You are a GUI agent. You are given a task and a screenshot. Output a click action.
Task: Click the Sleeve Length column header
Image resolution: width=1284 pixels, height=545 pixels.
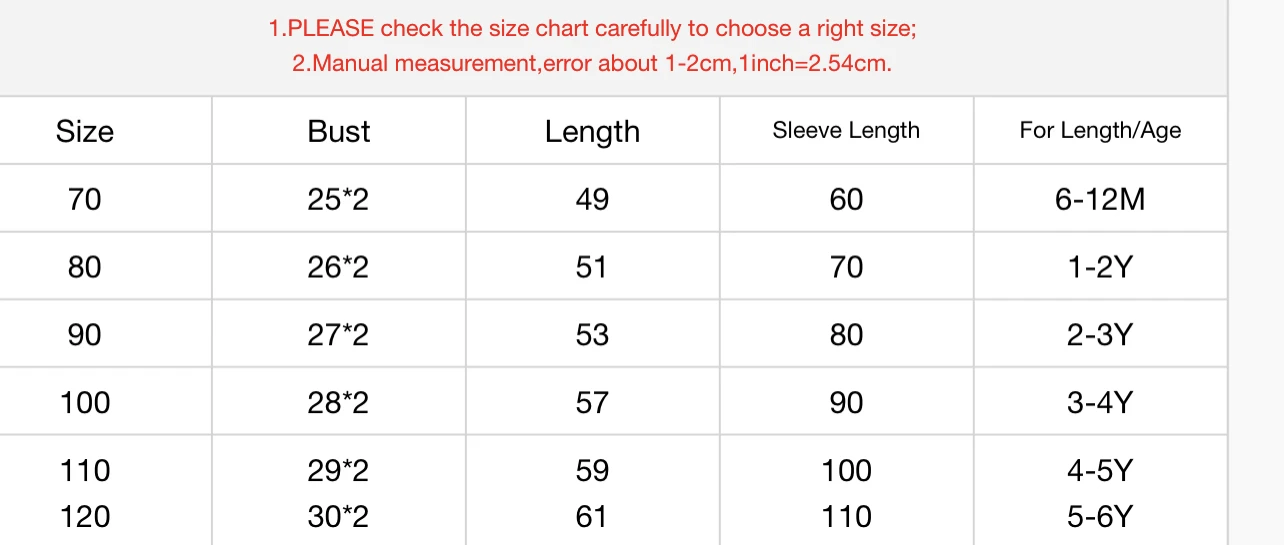pos(846,130)
